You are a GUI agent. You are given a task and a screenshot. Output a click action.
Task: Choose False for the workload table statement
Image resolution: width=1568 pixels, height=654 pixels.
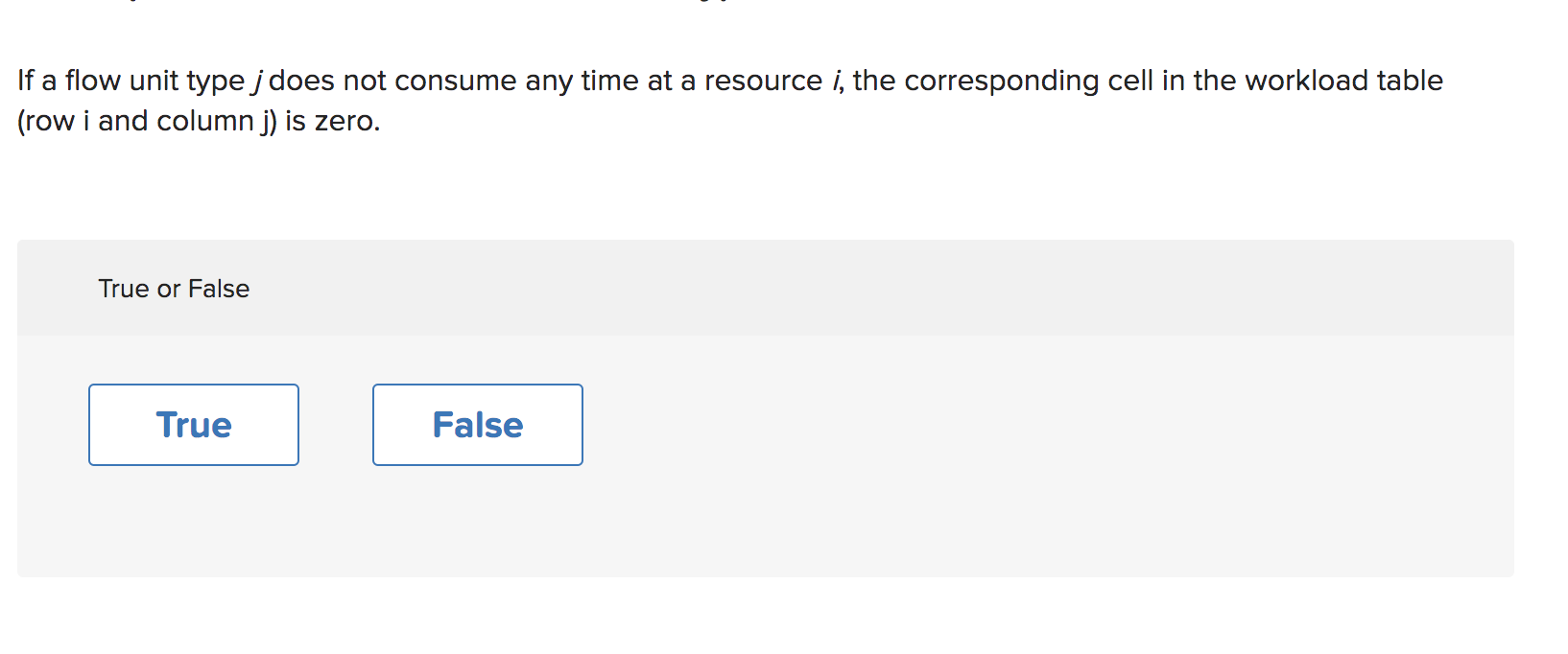[477, 424]
